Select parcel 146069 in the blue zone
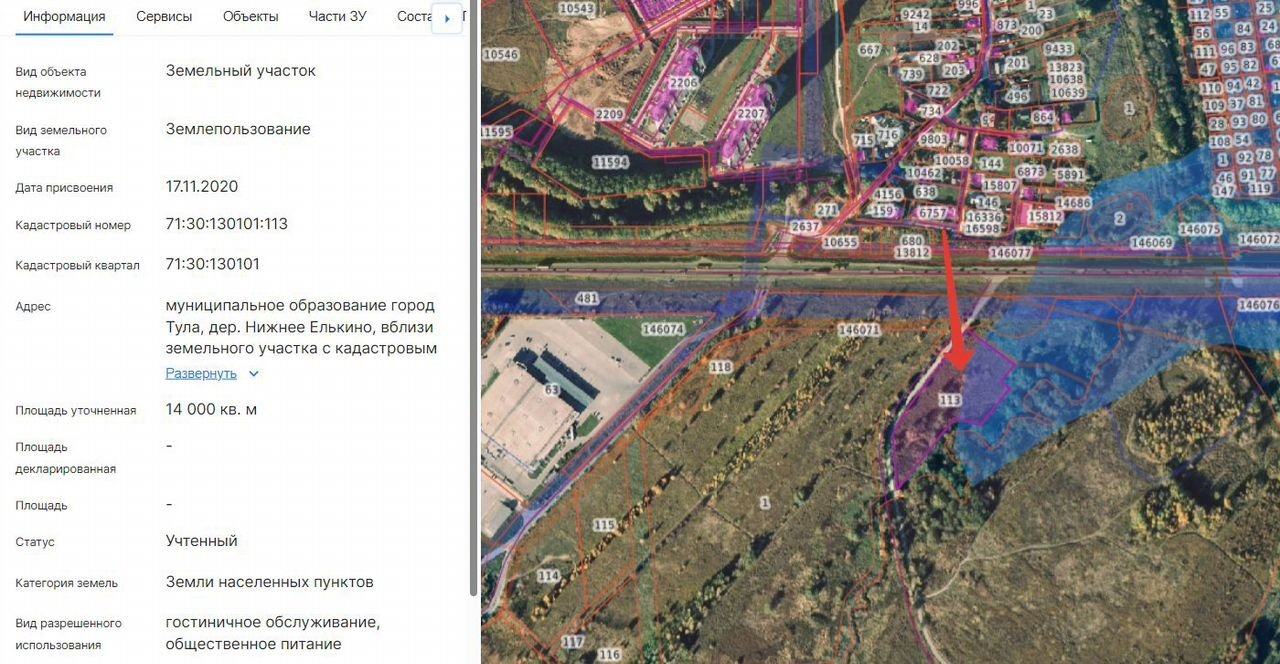Screen dimensions: 1280x664 click(x=1151, y=243)
